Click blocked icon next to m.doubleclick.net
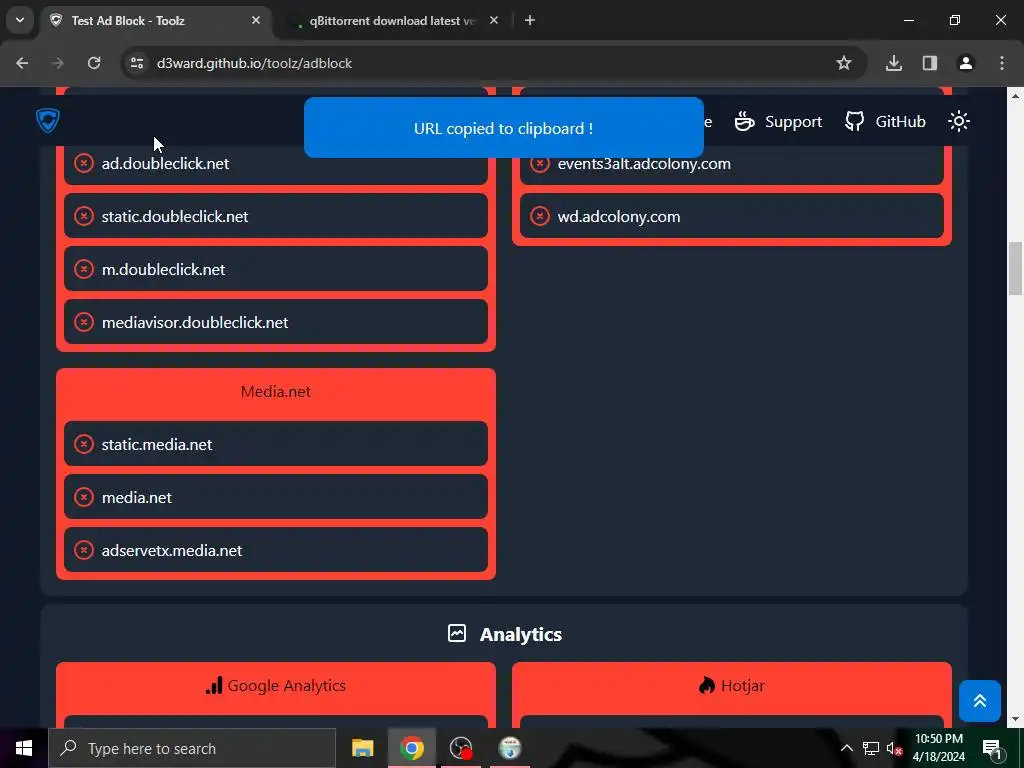Viewport: 1024px width, 768px height. [84, 268]
